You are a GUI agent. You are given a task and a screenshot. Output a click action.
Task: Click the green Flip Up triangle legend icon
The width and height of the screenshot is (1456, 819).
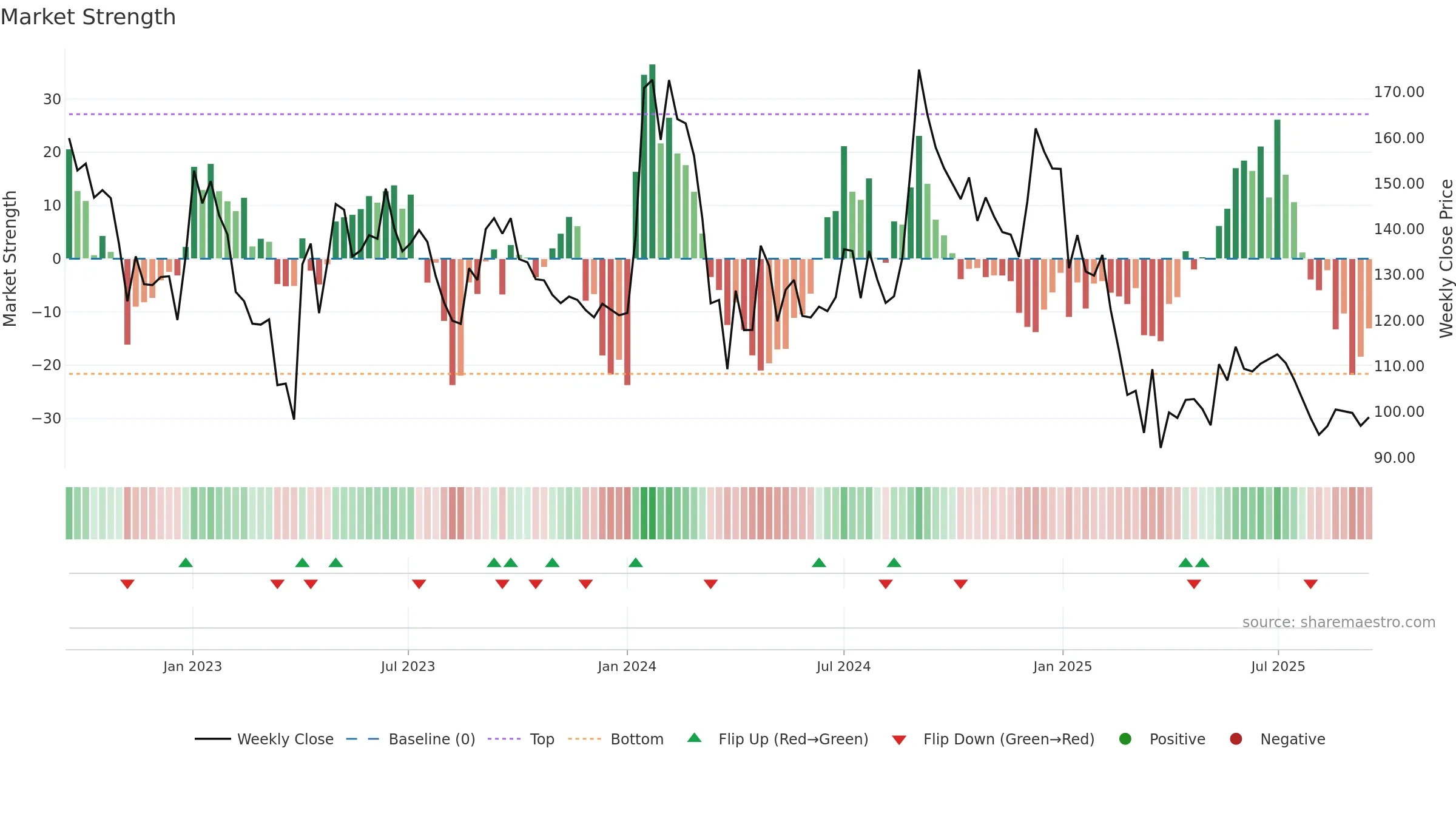(694, 738)
